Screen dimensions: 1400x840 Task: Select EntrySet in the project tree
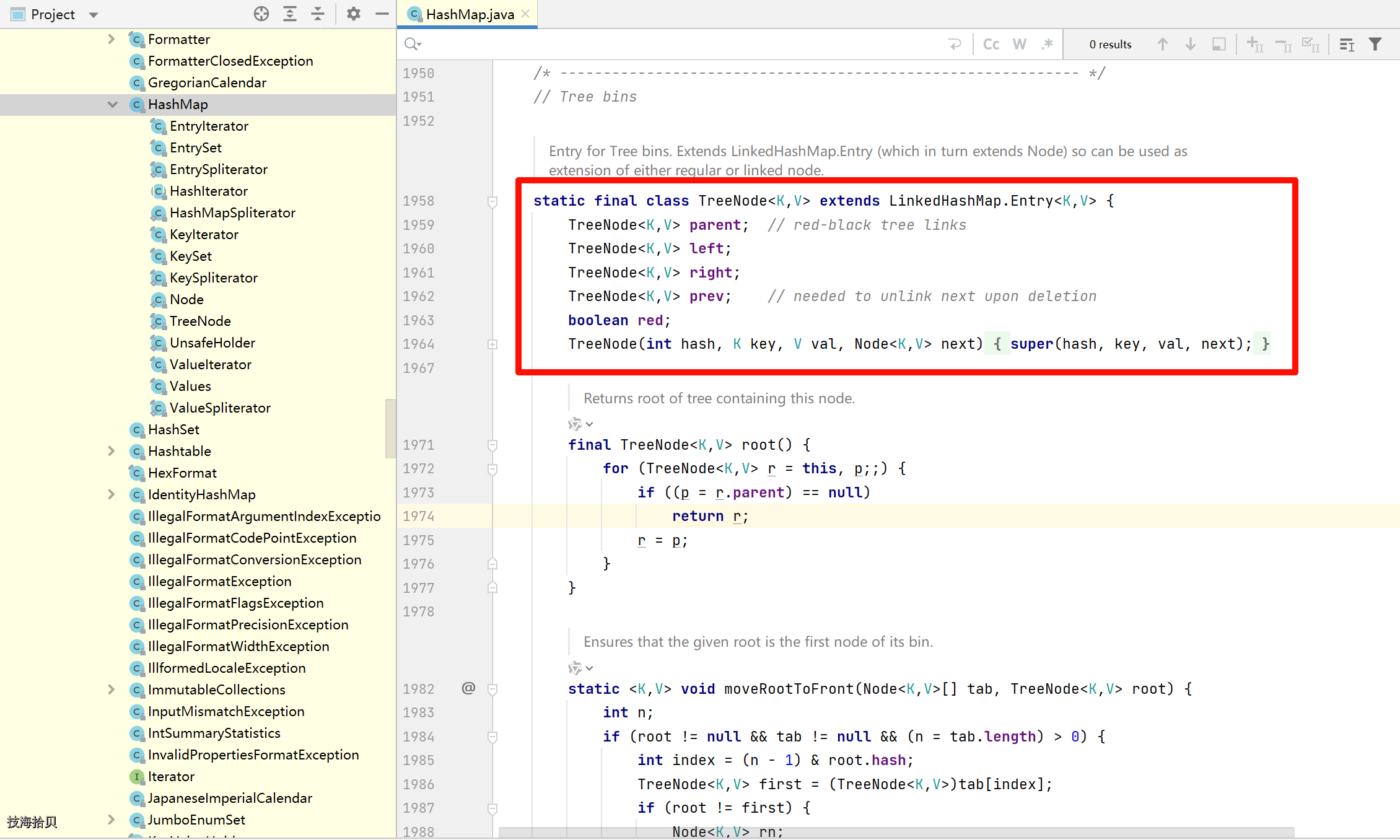pyautogui.click(x=196, y=147)
